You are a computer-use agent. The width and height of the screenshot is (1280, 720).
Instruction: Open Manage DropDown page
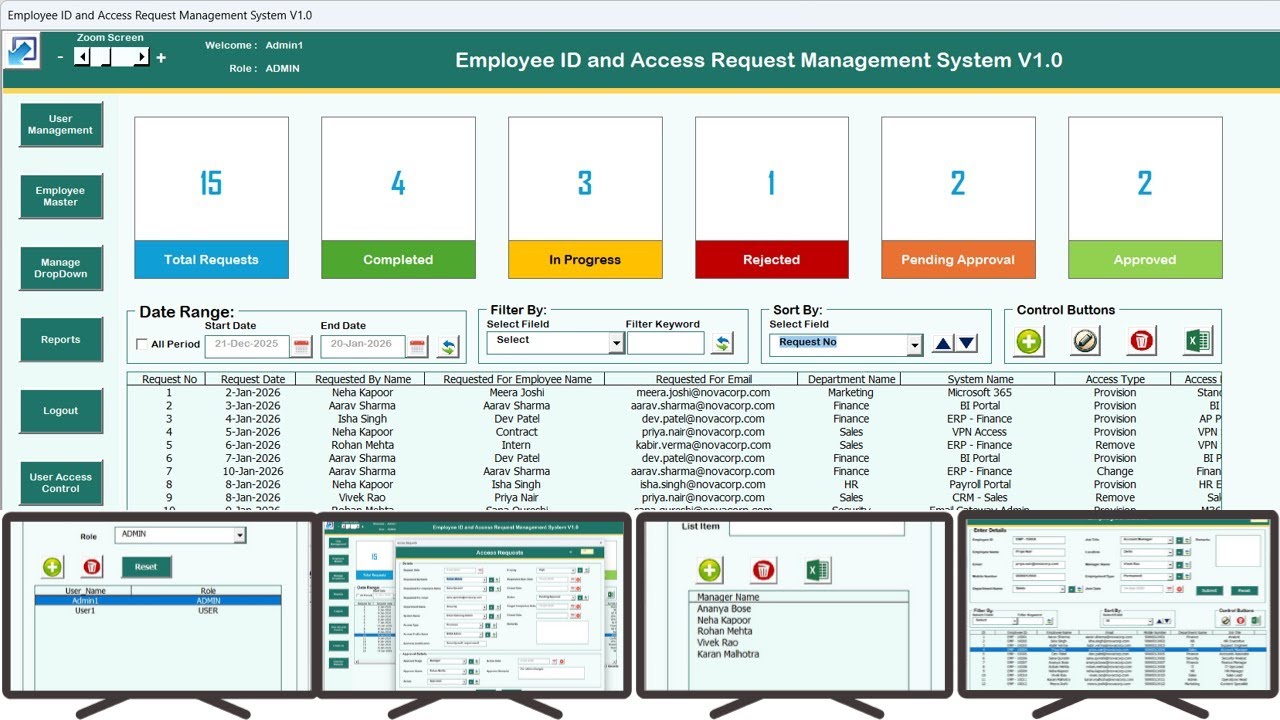click(x=61, y=268)
